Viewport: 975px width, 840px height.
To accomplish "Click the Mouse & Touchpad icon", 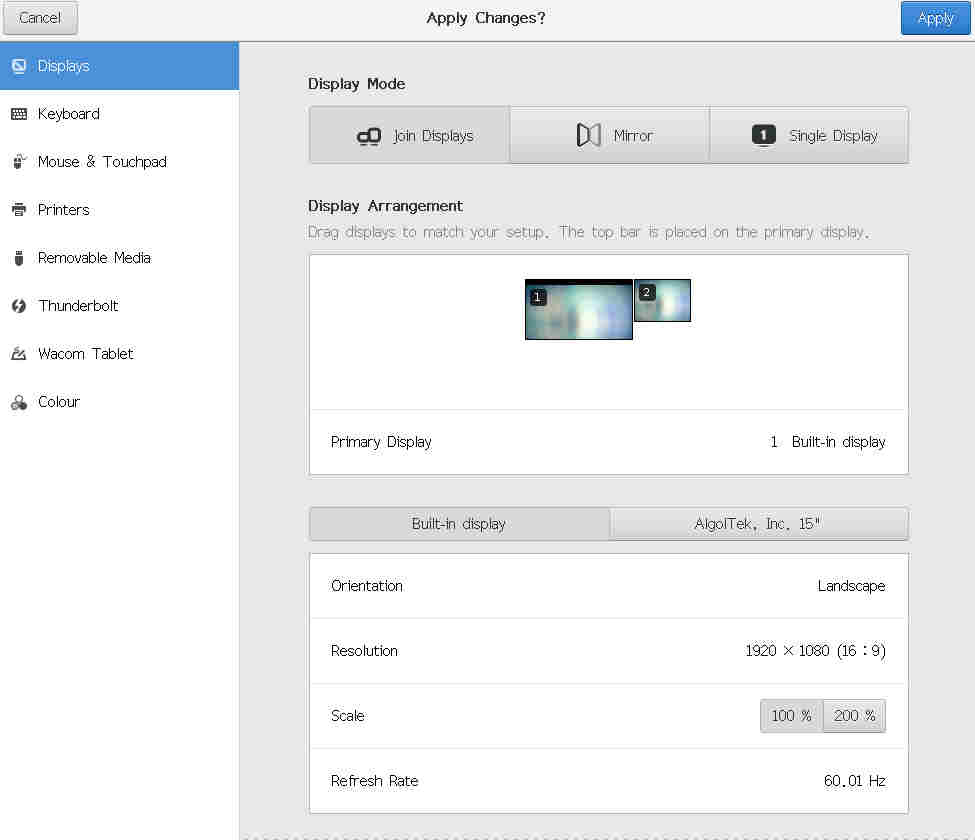I will click(x=19, y=162).
